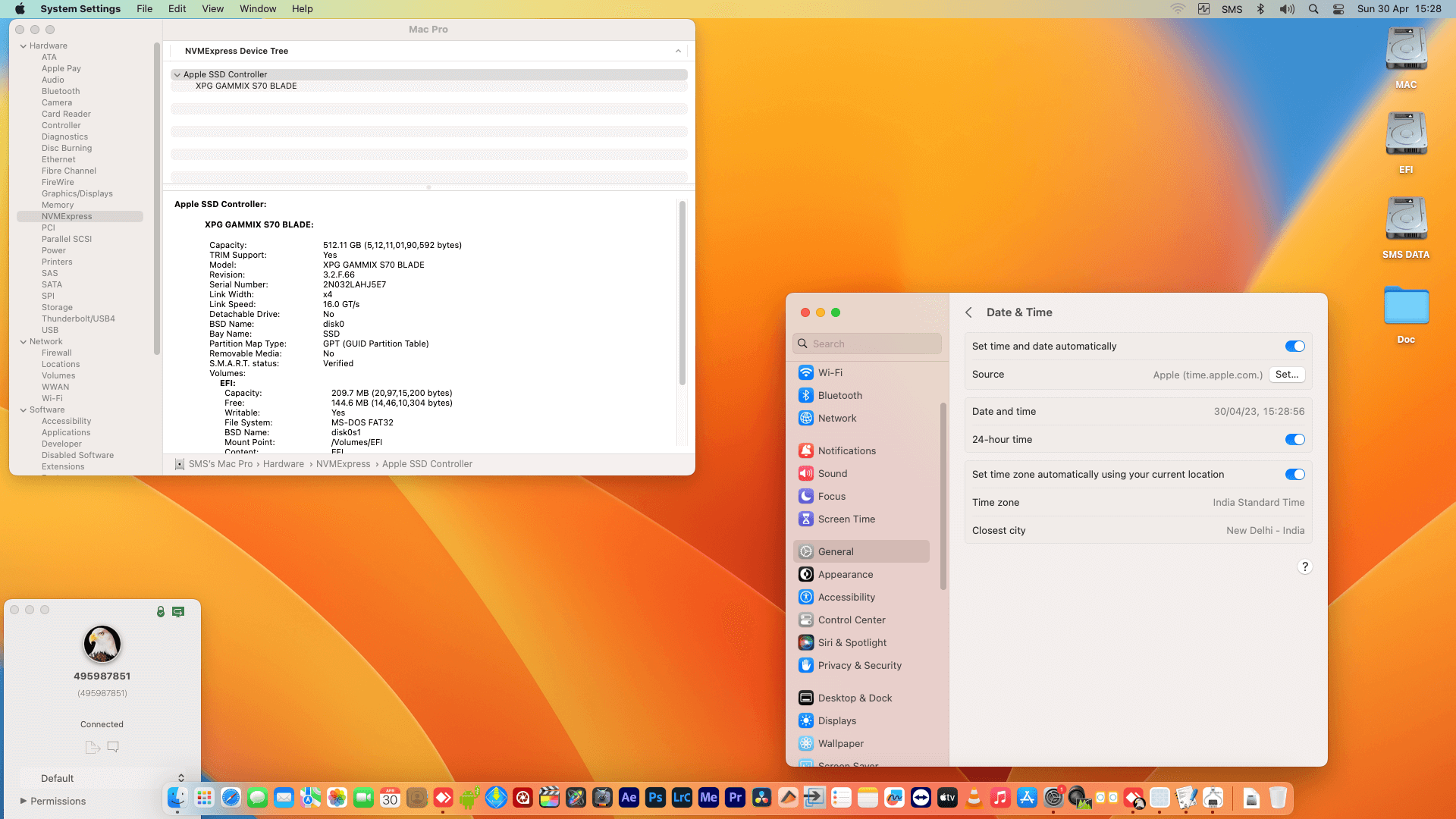Image resolution: width=1456 pixels, height=819 pixels.
Task: Click the Bluetooth menu bar icon
Action: (x=1260, y=9)
